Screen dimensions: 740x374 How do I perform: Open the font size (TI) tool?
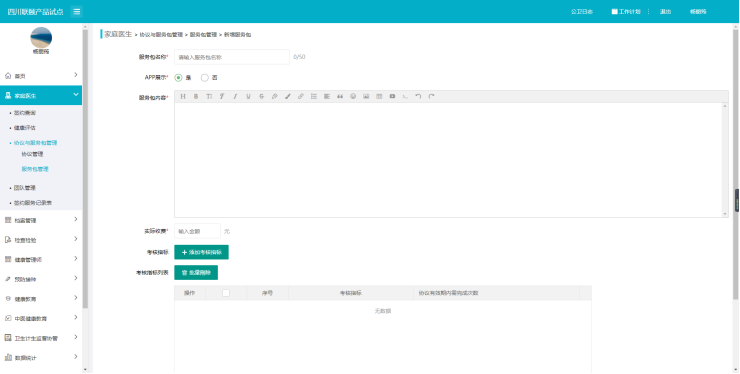pos(209,96)
